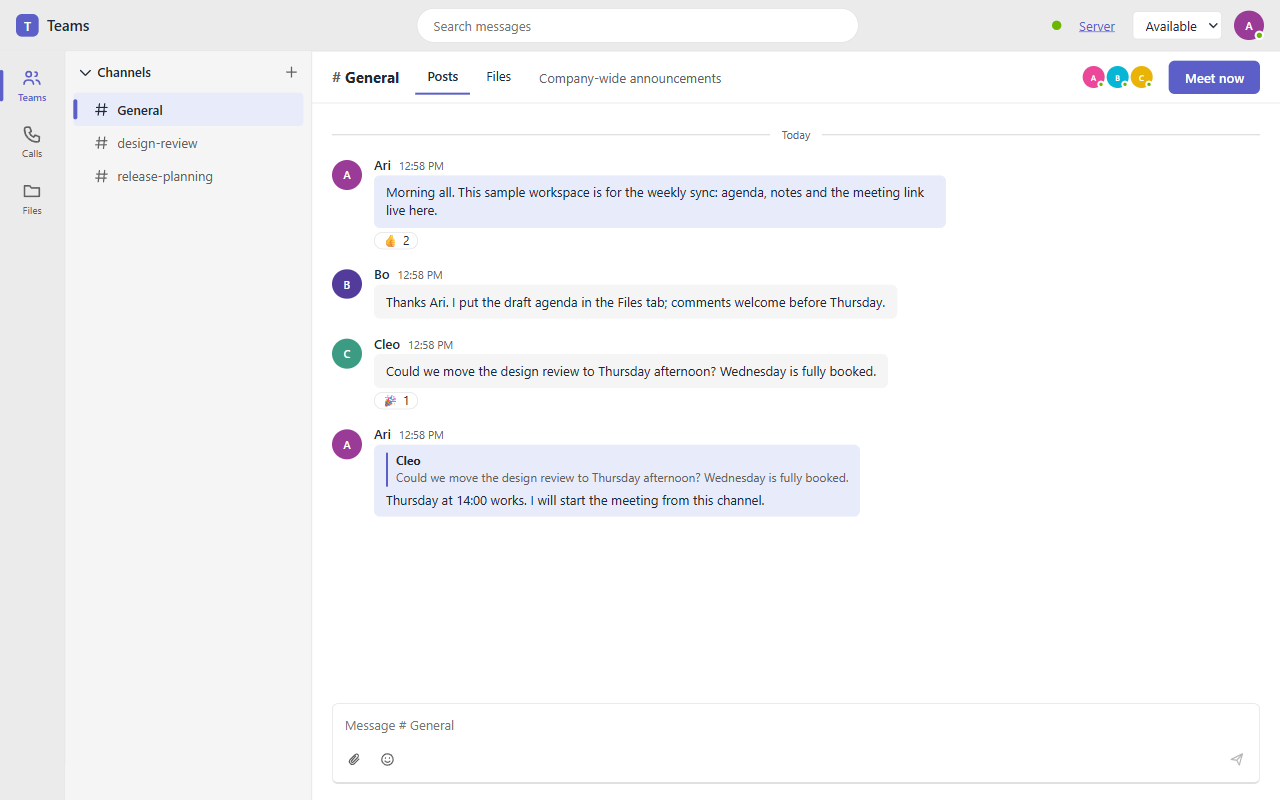The width and height of the screenshot is (1280, 800).
Task: Open the Server link
Action: point(1097,26)
